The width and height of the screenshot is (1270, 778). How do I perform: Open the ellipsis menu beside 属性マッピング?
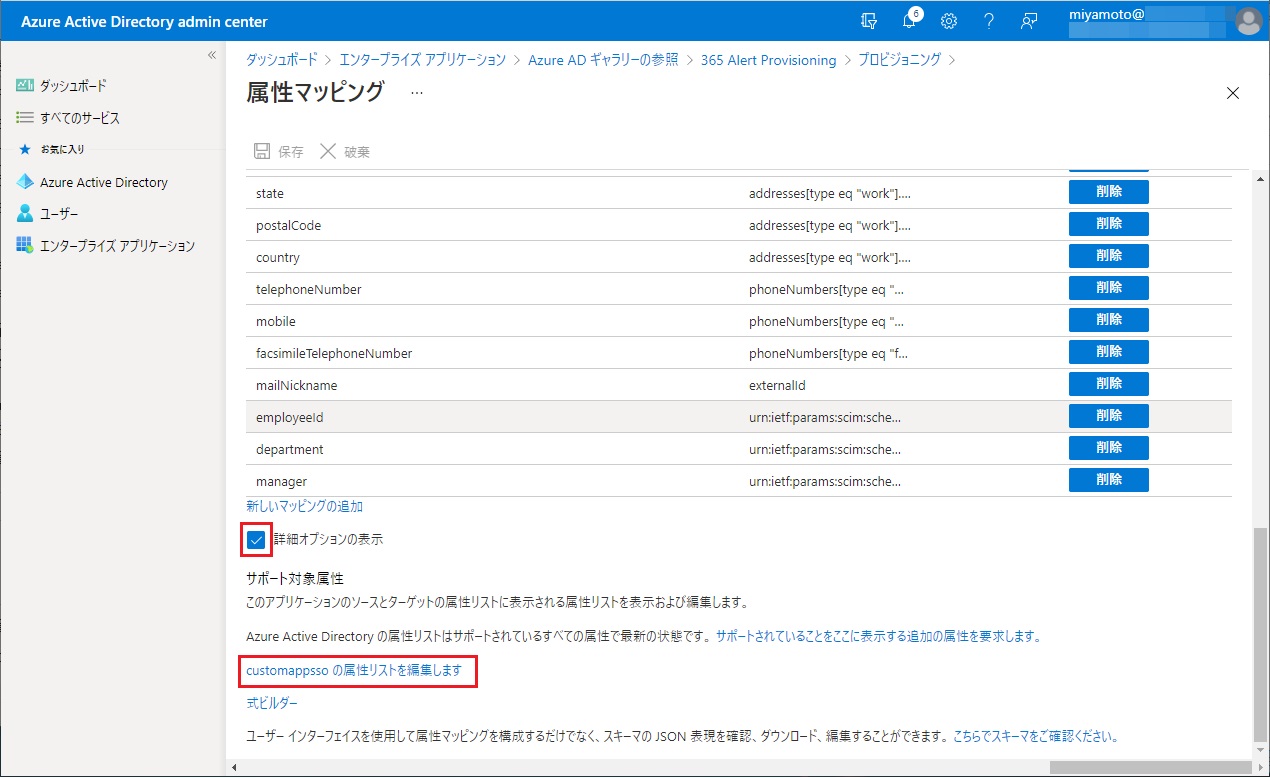click(x=417, y=92)
